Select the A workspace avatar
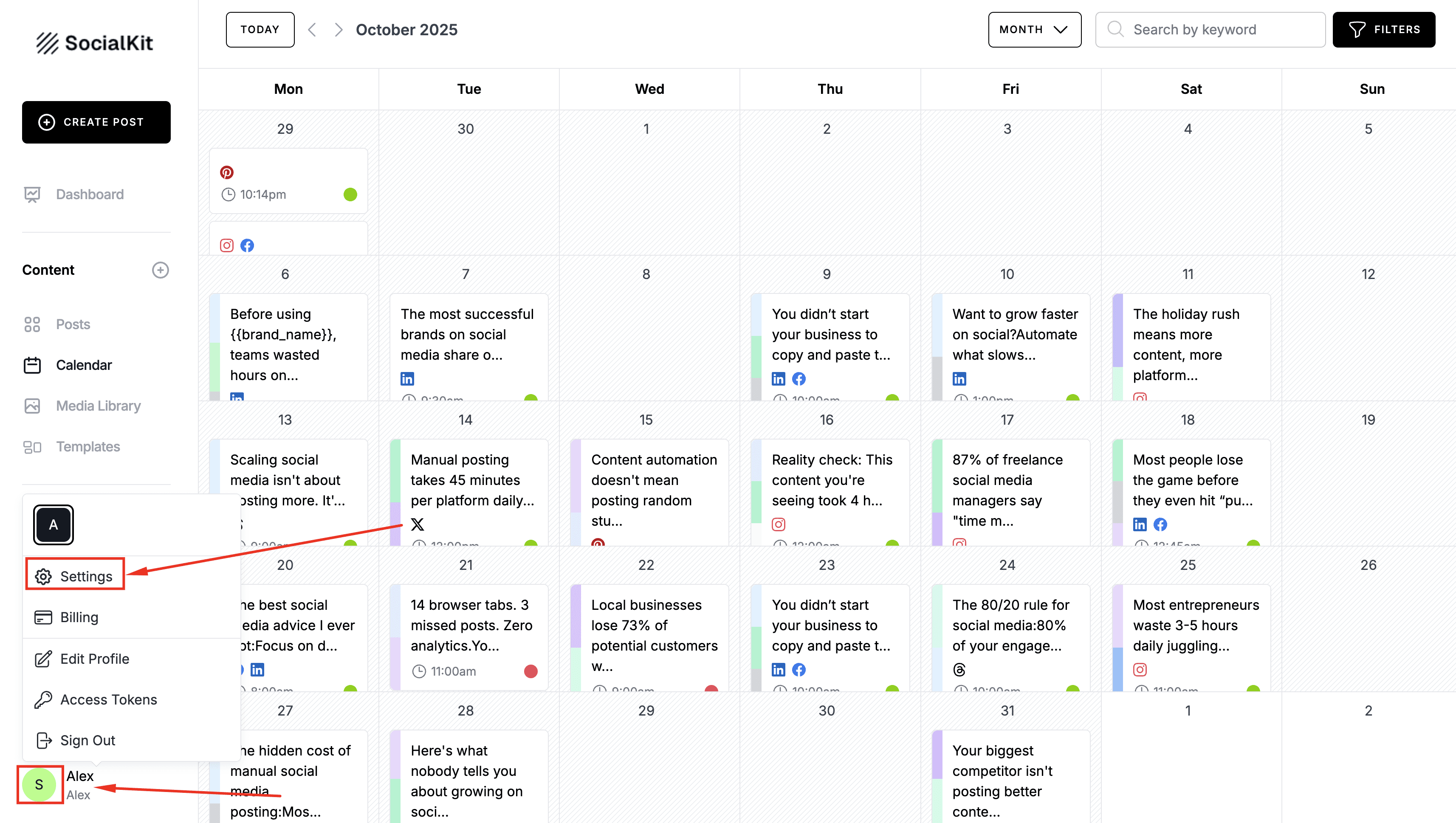1456x823 pixels. pos(53,524)
